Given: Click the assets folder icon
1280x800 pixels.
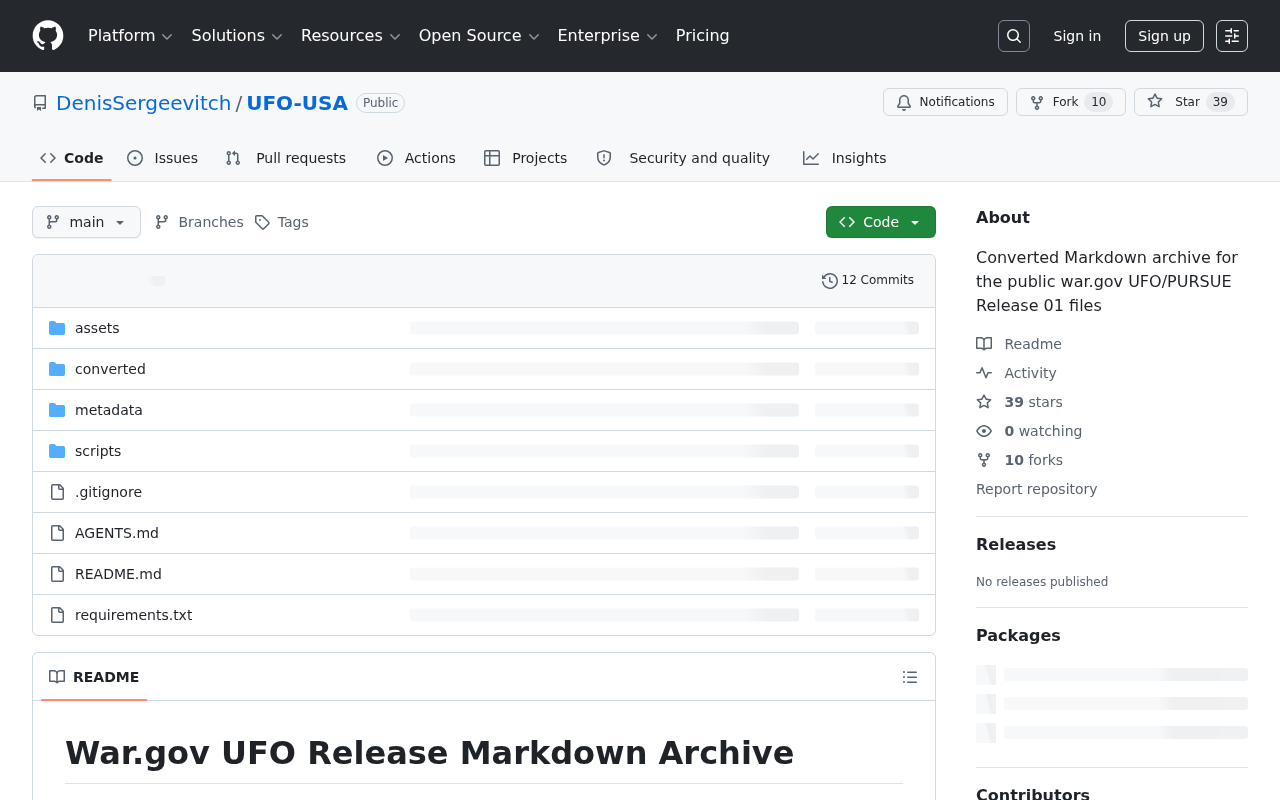Looking at the screenshot, I should coord(57,328).
